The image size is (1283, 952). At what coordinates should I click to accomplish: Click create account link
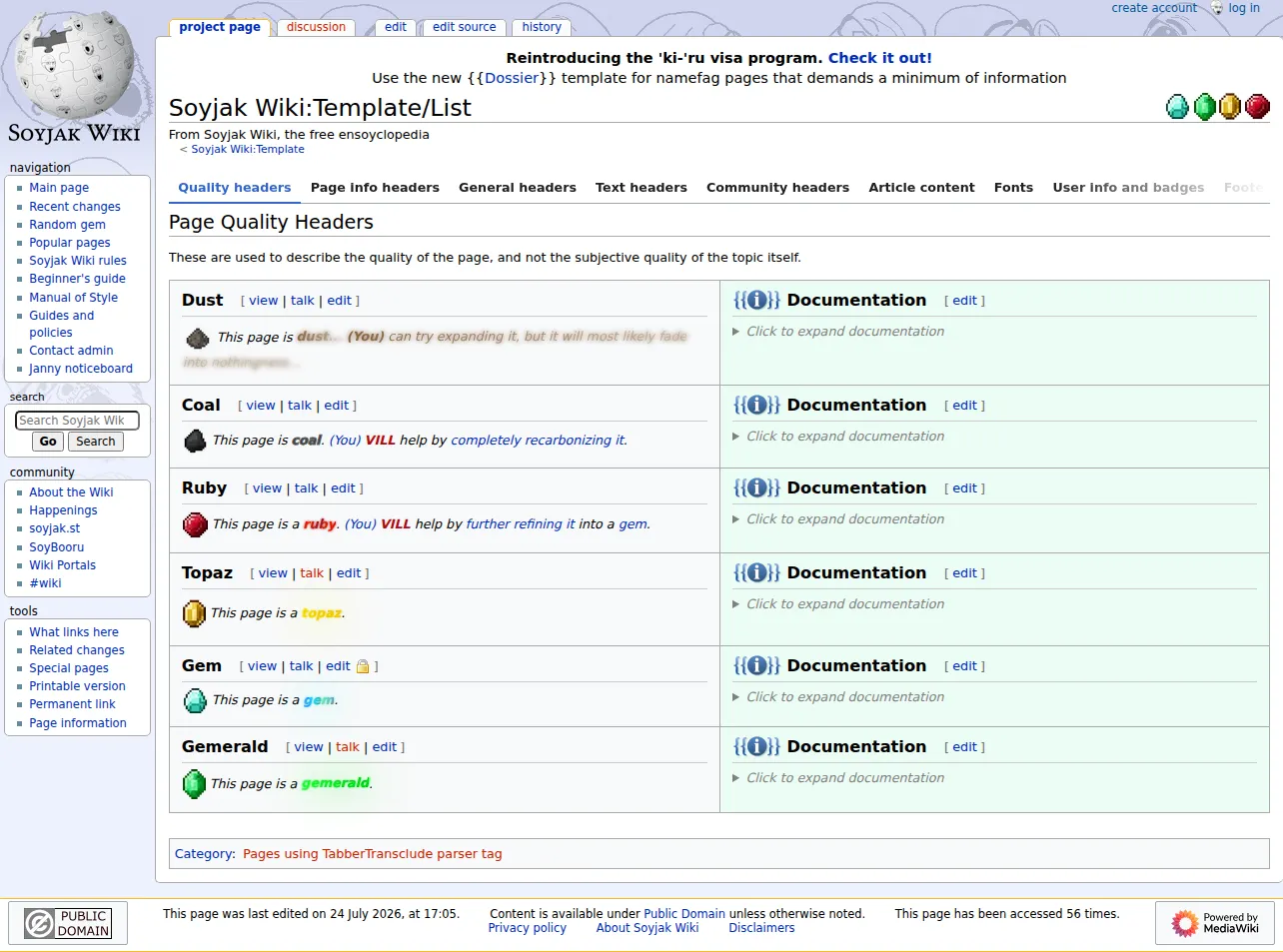pyautogui.click(x=1154, y=8)
